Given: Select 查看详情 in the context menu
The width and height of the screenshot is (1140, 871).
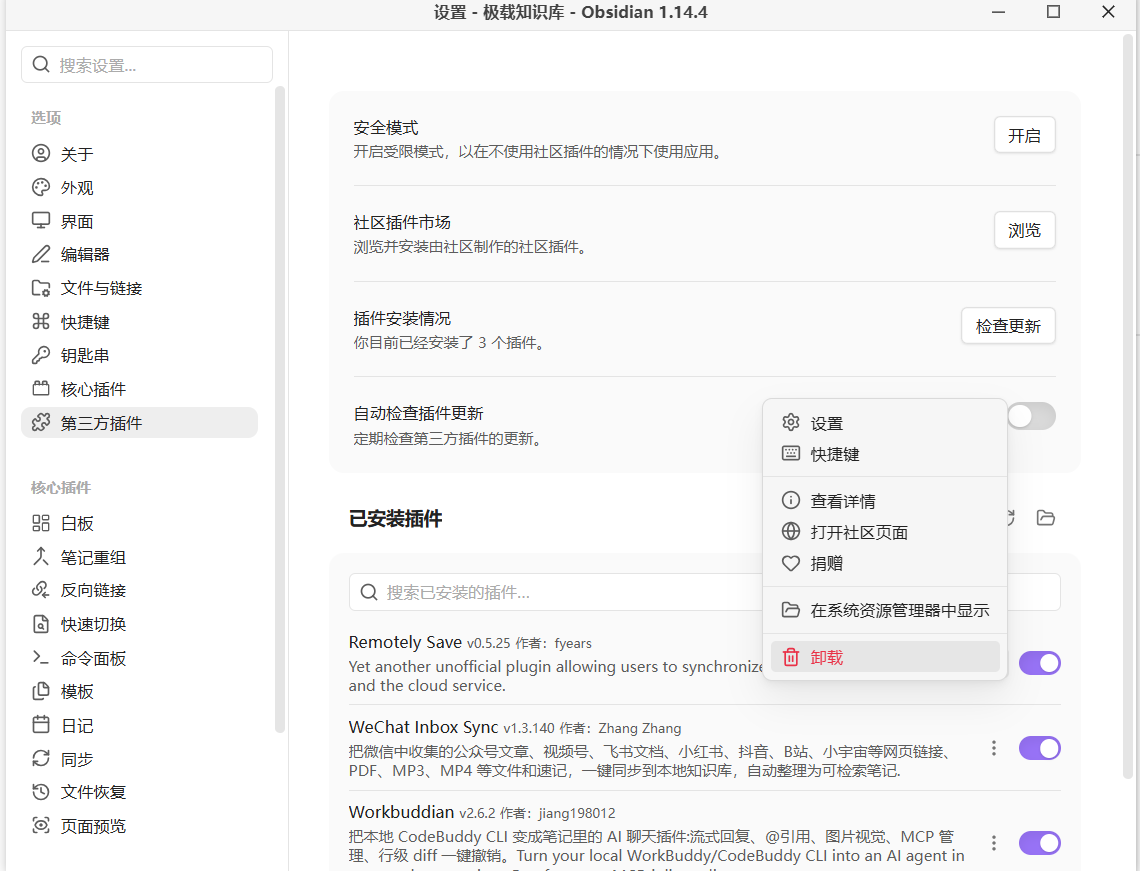Looking at the screenshot, I should coord(885,501).
